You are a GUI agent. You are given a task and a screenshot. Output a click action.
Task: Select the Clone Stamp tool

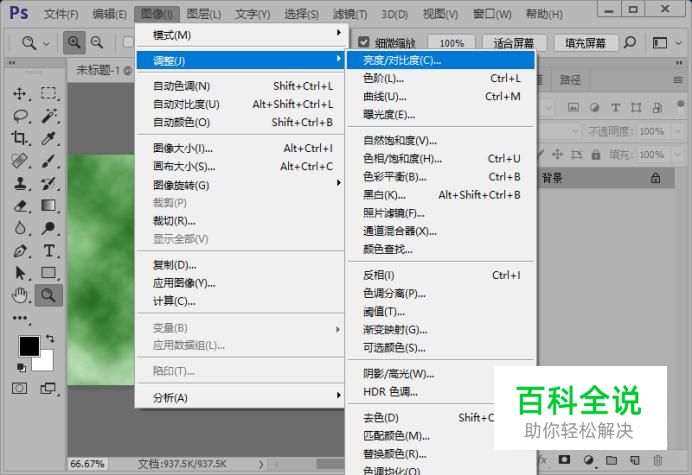tap(19, 183)
